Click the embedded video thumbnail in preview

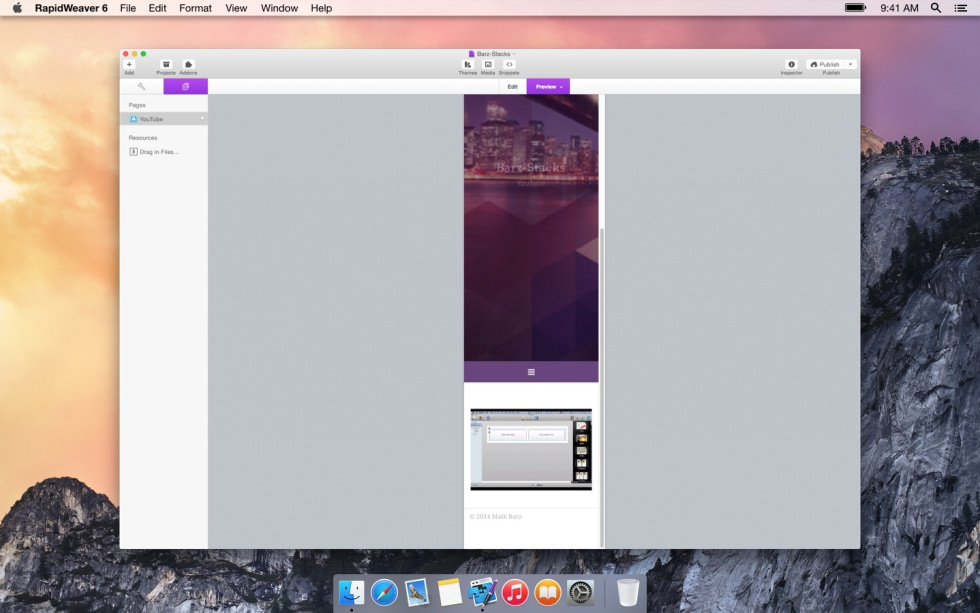[x=531, y=449]
